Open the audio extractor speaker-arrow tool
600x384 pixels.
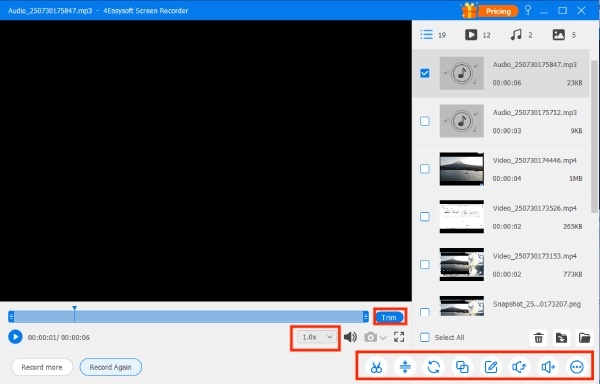point(519,367)
